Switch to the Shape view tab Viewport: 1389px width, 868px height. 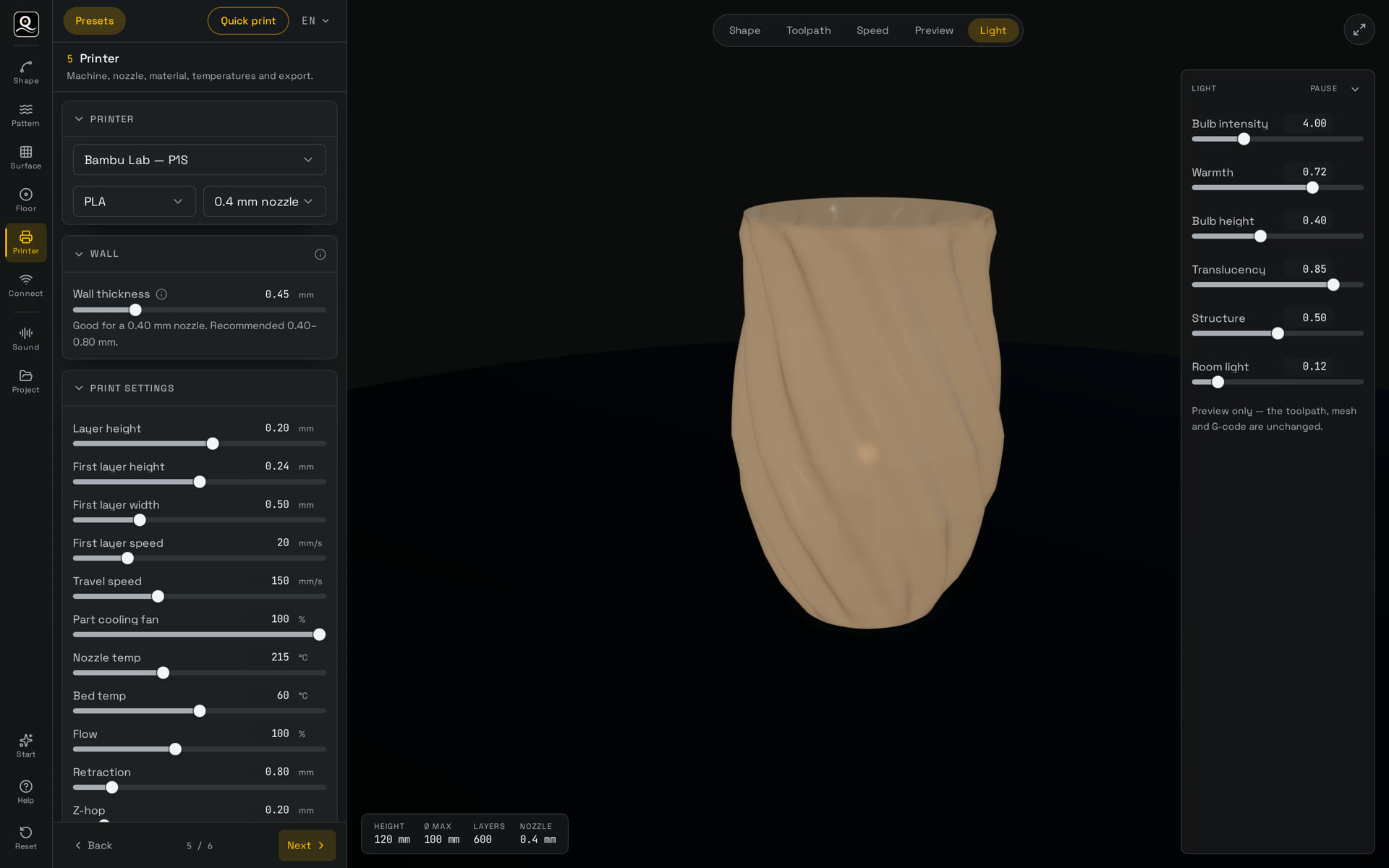tap(744, 30)
